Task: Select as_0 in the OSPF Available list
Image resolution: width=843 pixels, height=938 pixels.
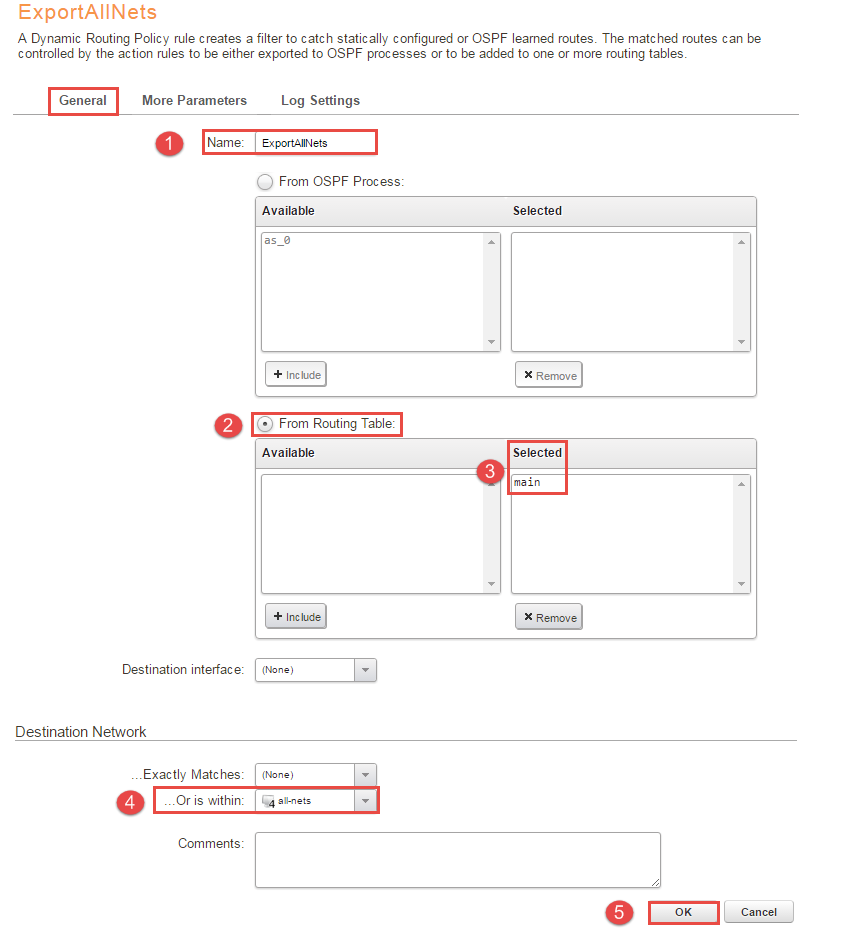Action: point(277,242)
